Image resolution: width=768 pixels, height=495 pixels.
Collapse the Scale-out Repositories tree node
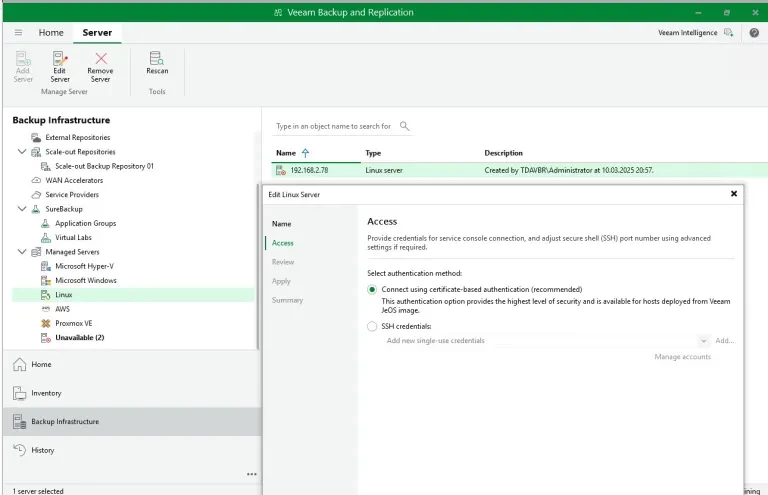(22, 152)
